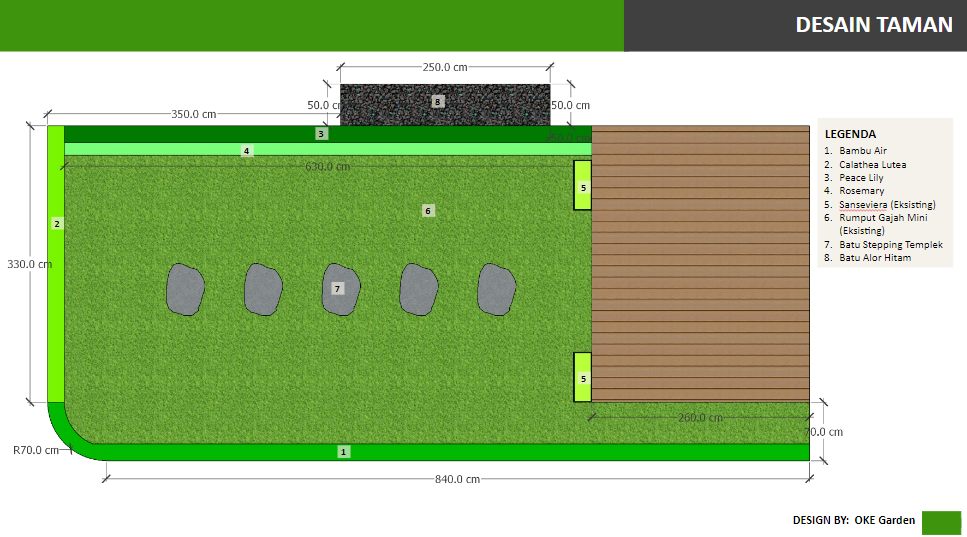Select number marker 3 on dark green strip
Viewport: 967px width, 537px height.
(x=321, y=134)
